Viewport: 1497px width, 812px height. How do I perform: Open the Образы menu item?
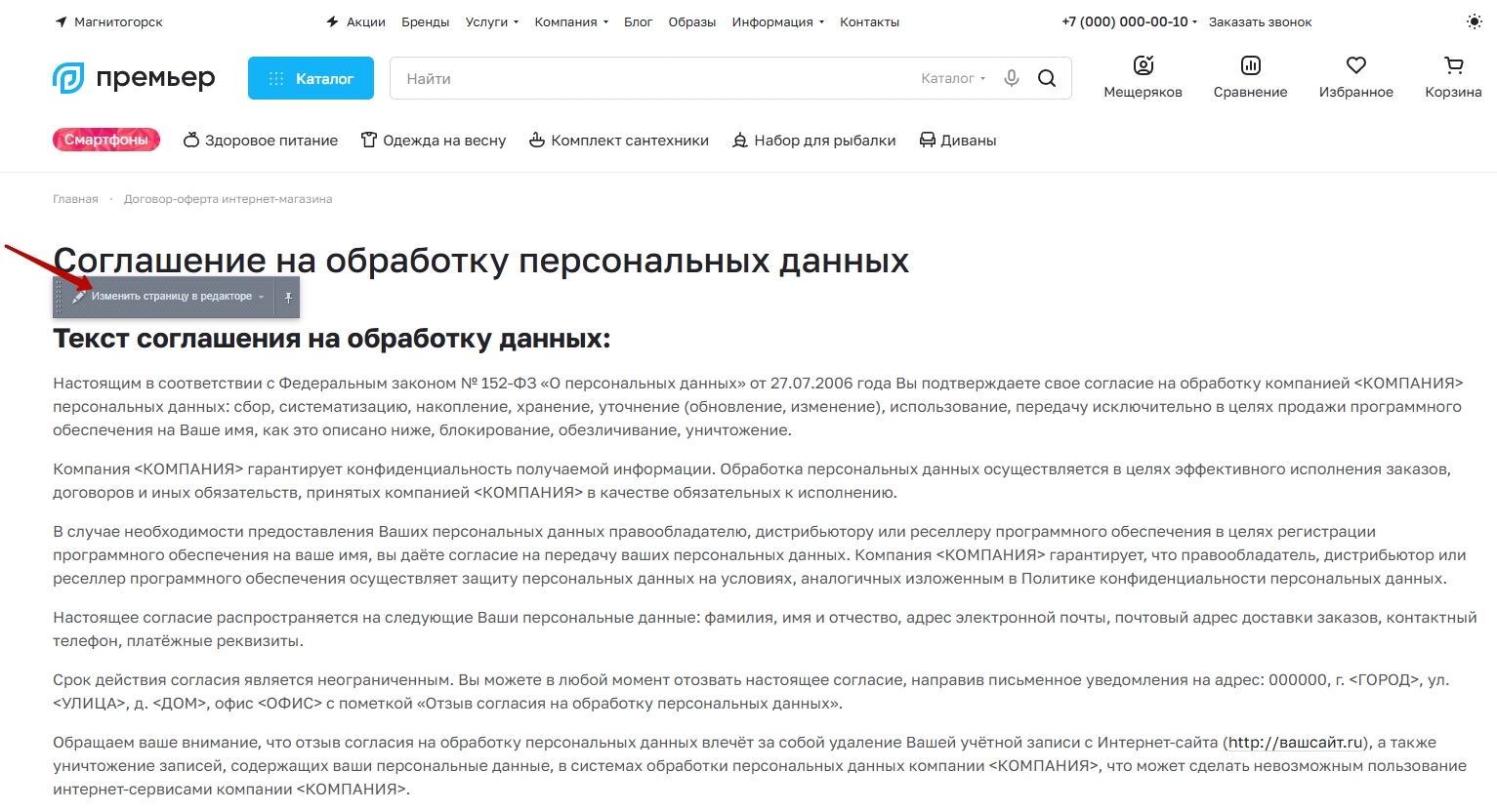692,21
